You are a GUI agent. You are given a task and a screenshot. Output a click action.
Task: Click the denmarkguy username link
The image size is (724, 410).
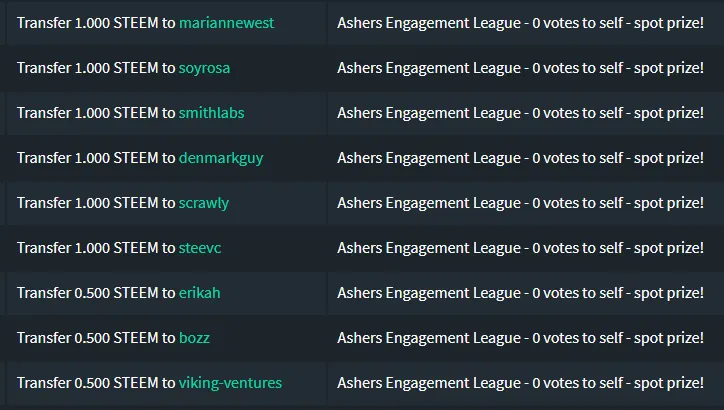[221, 158]
